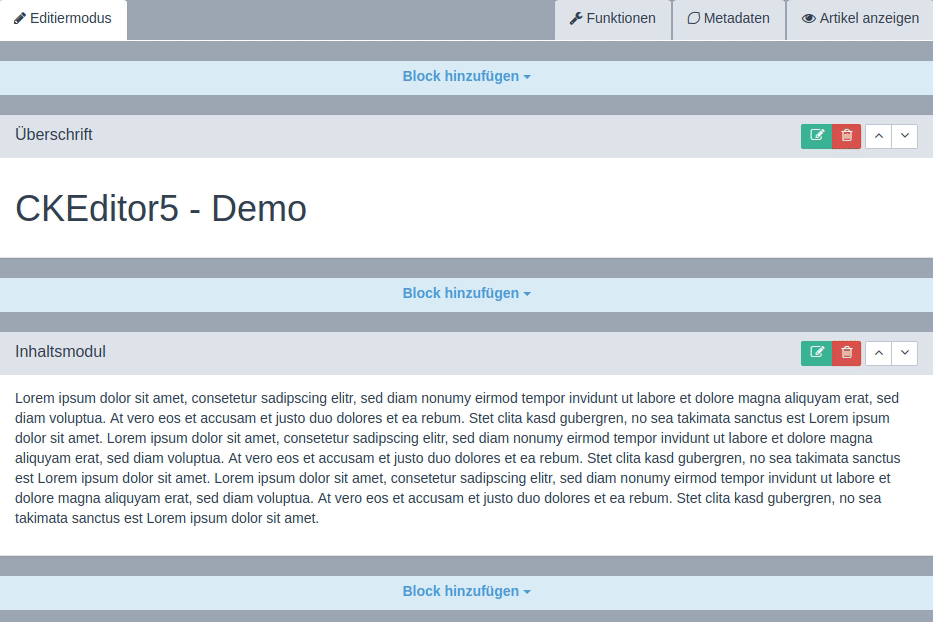Move the Inhaltsmodul block down
The width and height of the screenshot is (933, 622).
905,353
